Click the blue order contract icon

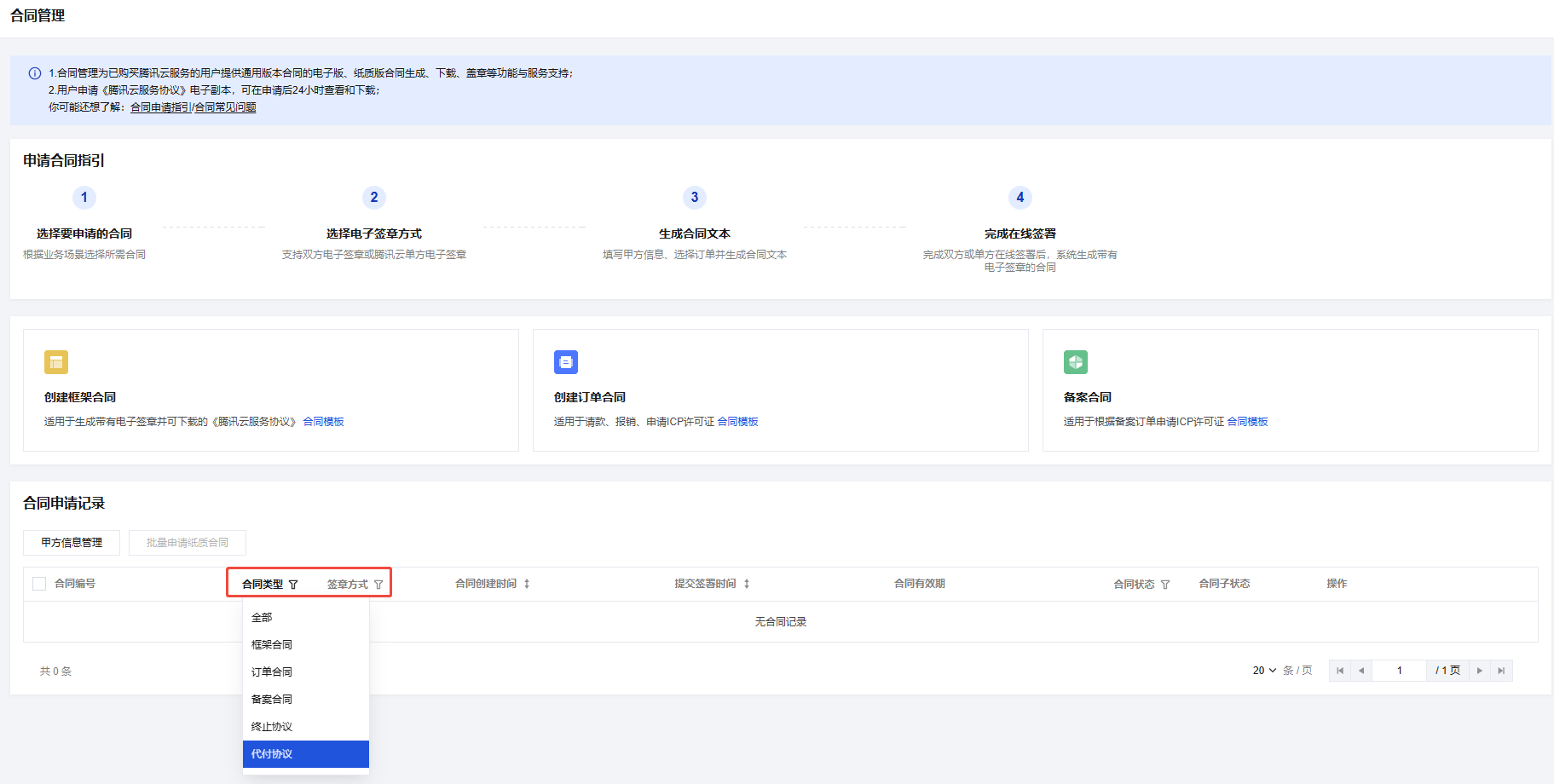click(x=566, y=362)
